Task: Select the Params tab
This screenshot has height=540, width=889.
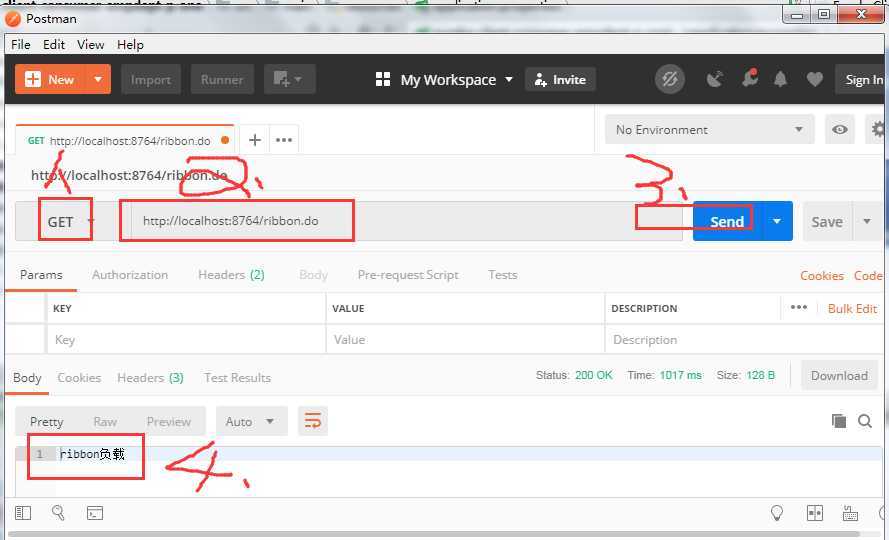Action: click(41, 275)
